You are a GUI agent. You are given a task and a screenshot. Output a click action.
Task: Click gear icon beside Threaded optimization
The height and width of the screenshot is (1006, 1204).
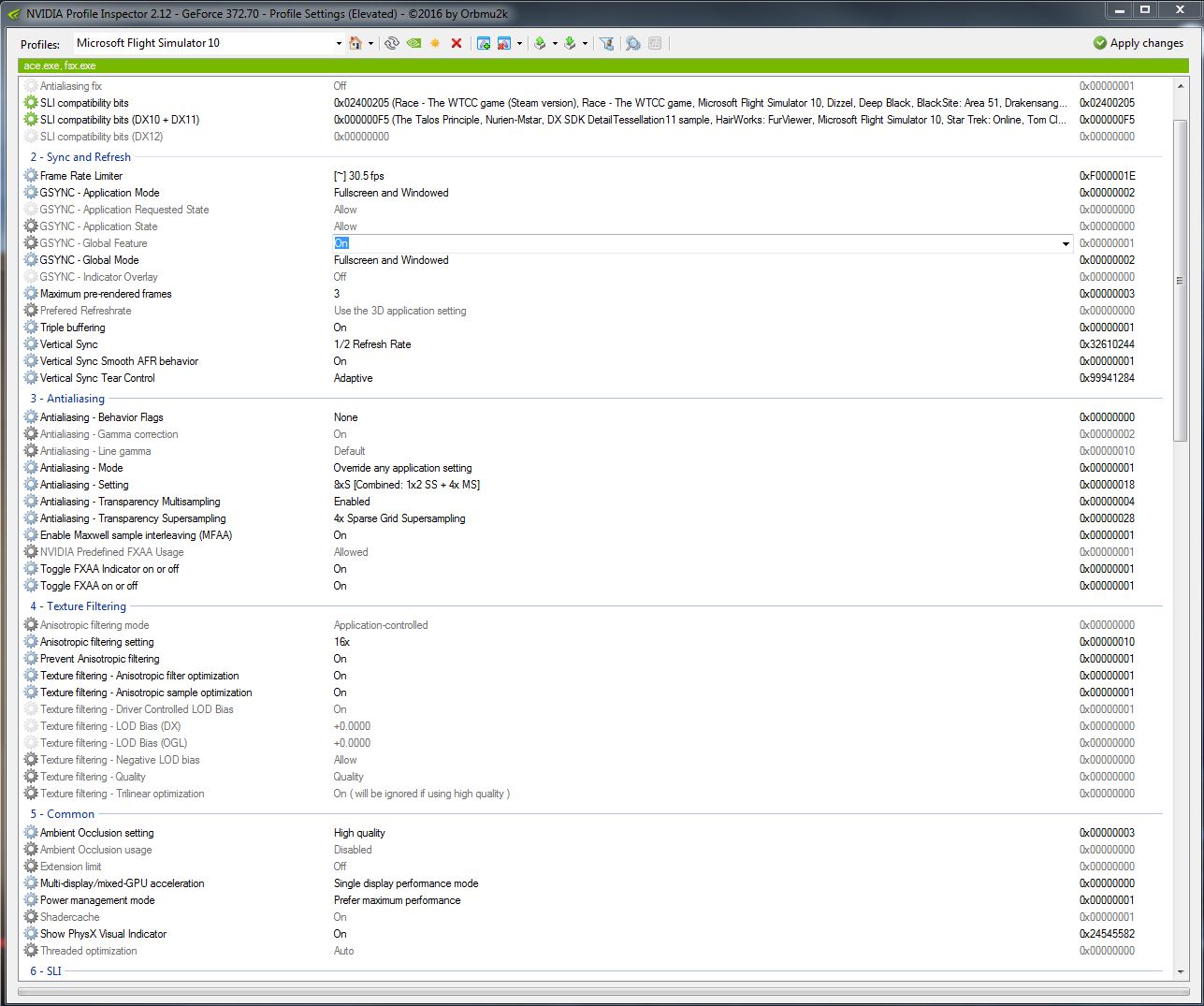coord(31,951)
